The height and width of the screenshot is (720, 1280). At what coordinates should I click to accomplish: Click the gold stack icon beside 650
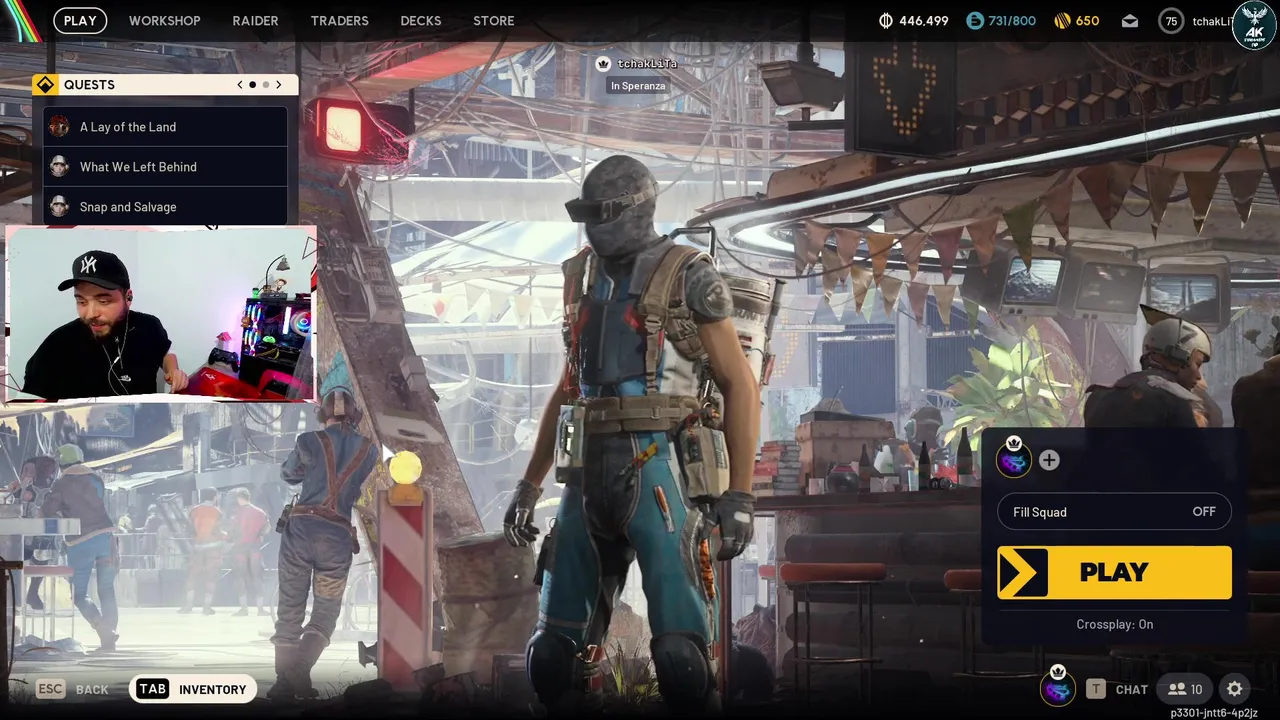point(1062,20)
